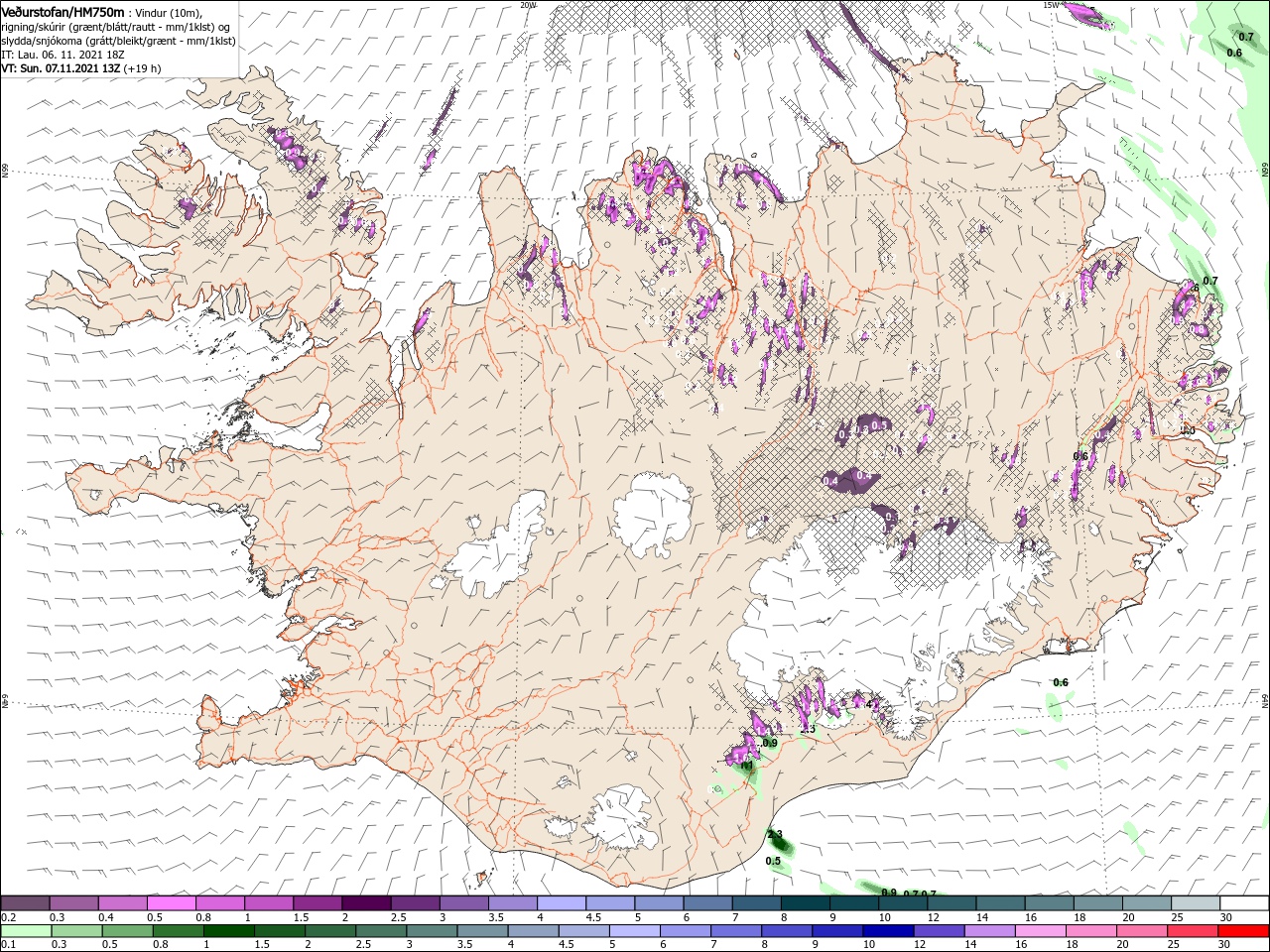Image resolution: width=1270 pixels, height=952 pixels.
Task: Click the 0.5 value label off the south coast
Action: coord(773,861)
